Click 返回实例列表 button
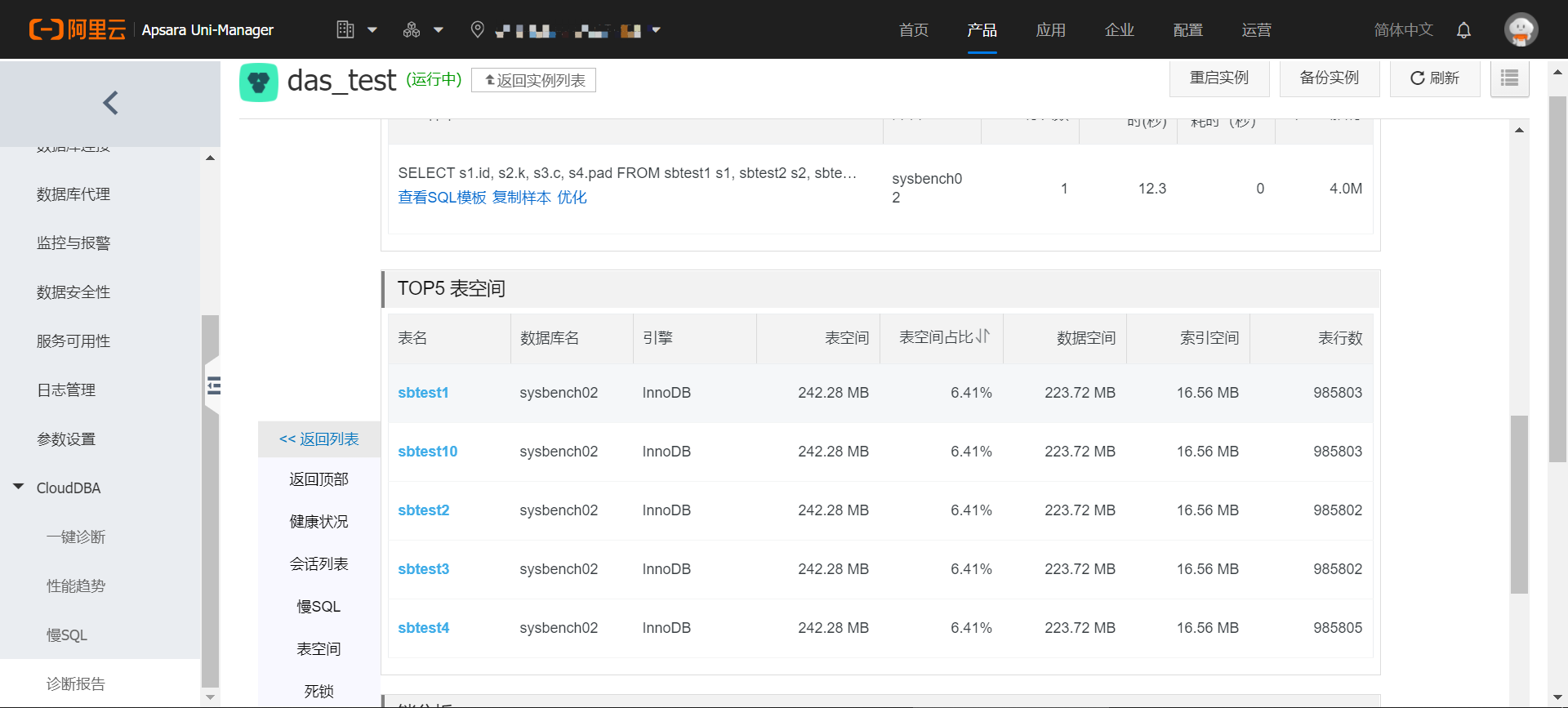Viewport: 1568px width, 708px height. 533,80
